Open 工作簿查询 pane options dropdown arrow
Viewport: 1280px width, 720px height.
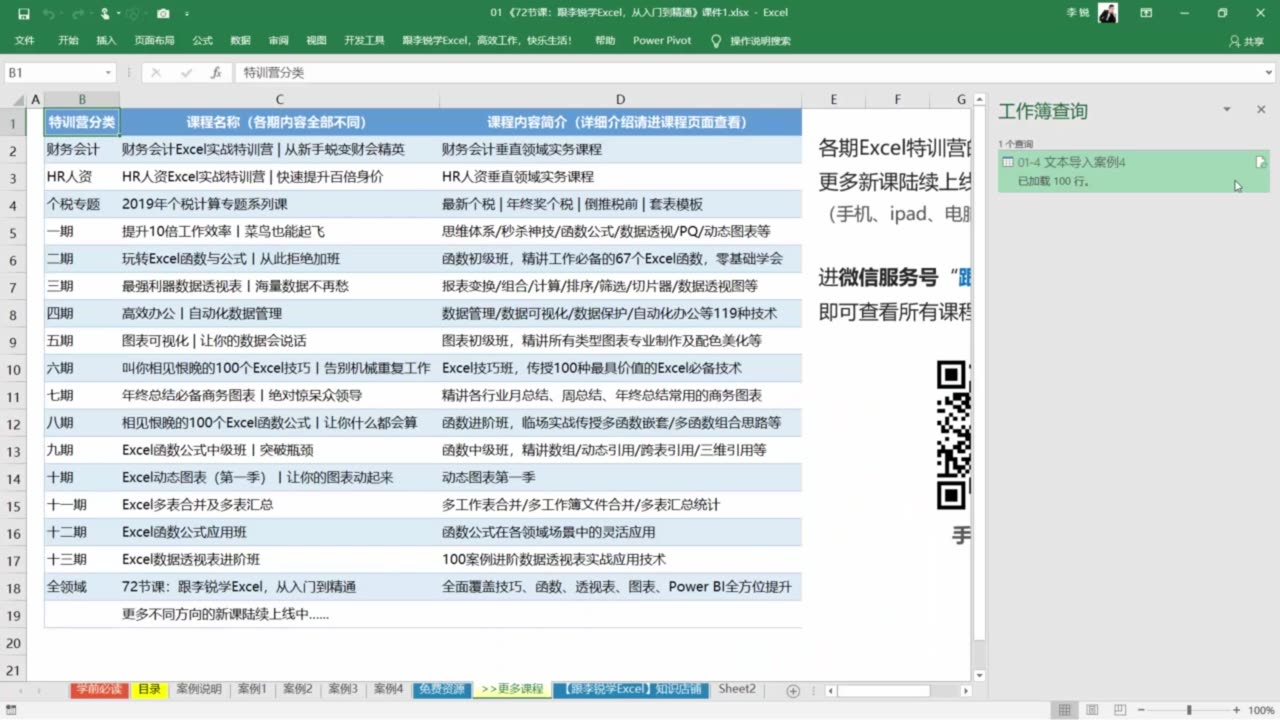(x=1227, y=110)
